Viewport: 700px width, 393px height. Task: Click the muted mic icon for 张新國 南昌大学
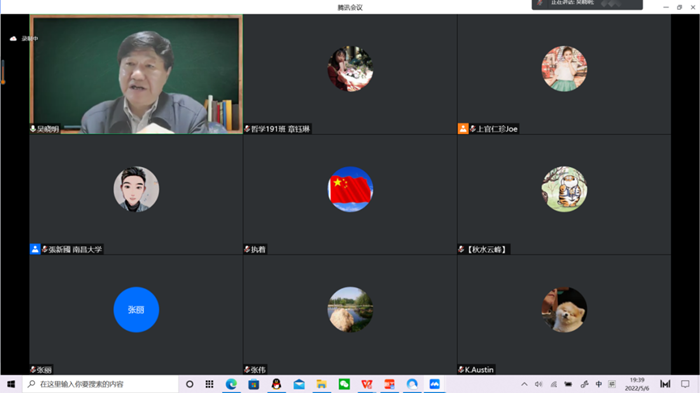[45, 249]
